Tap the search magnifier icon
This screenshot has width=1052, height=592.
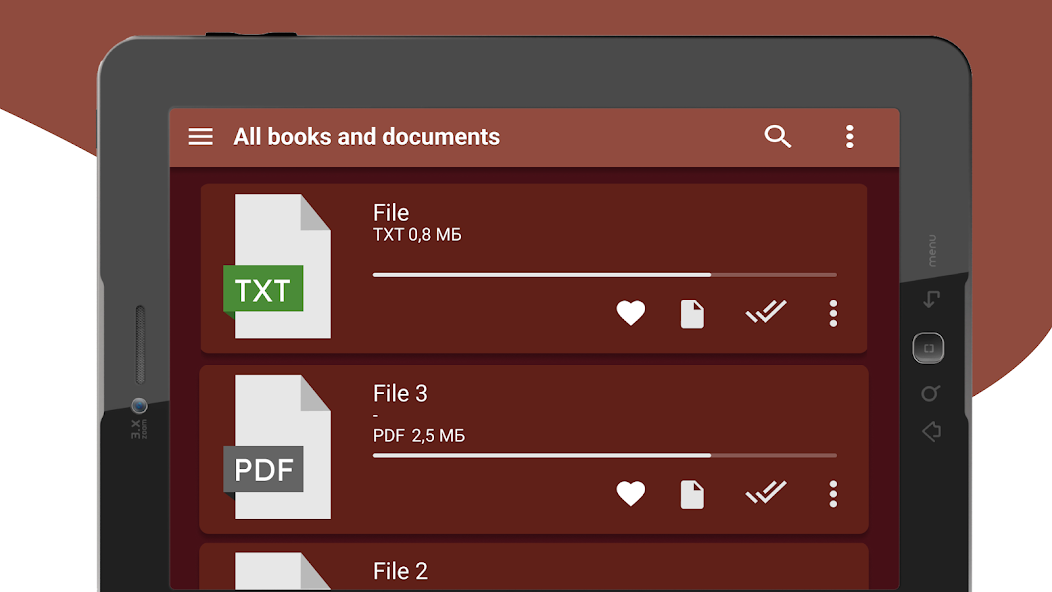point(778,136)
